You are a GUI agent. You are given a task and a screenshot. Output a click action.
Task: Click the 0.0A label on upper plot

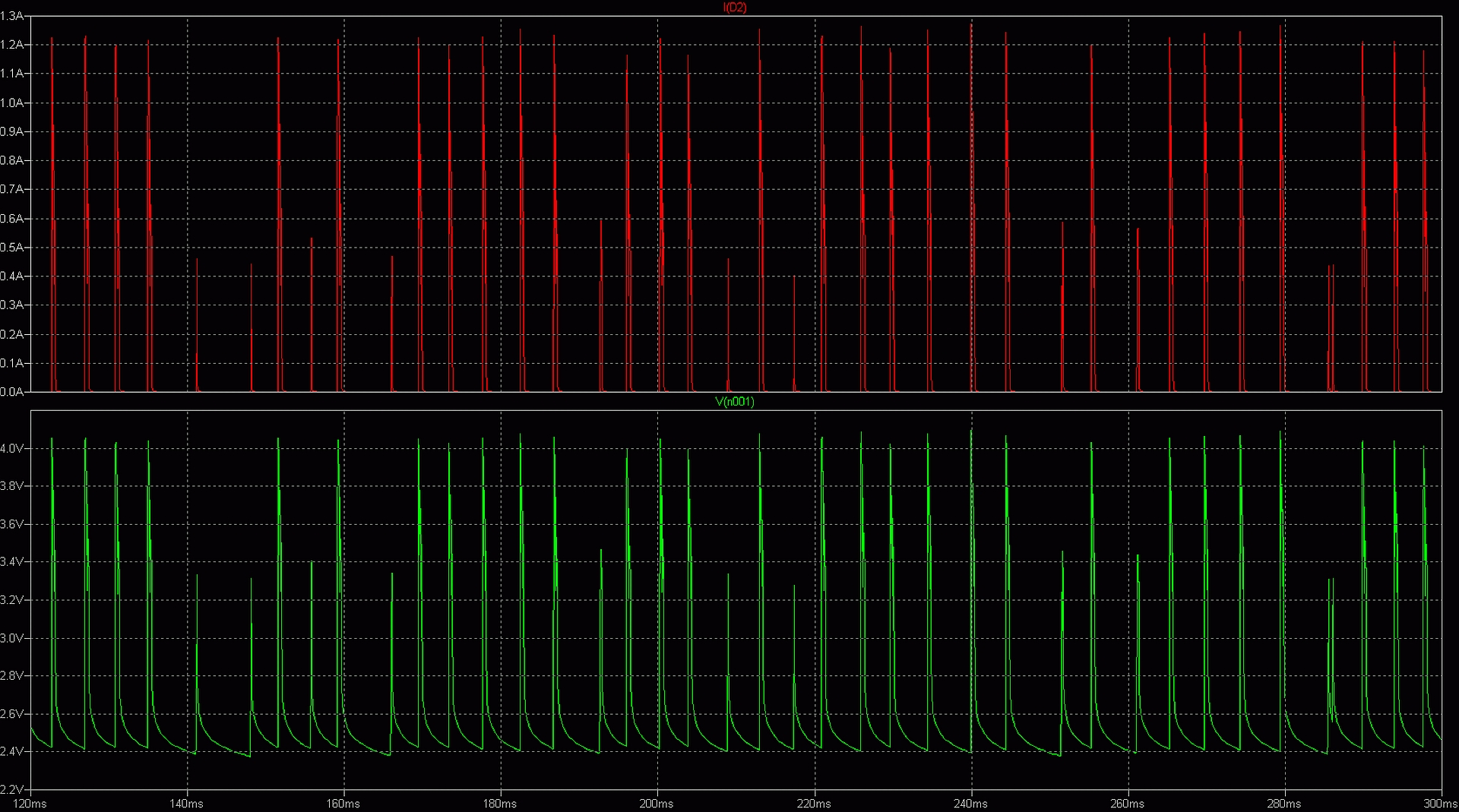tap(11, 392)
